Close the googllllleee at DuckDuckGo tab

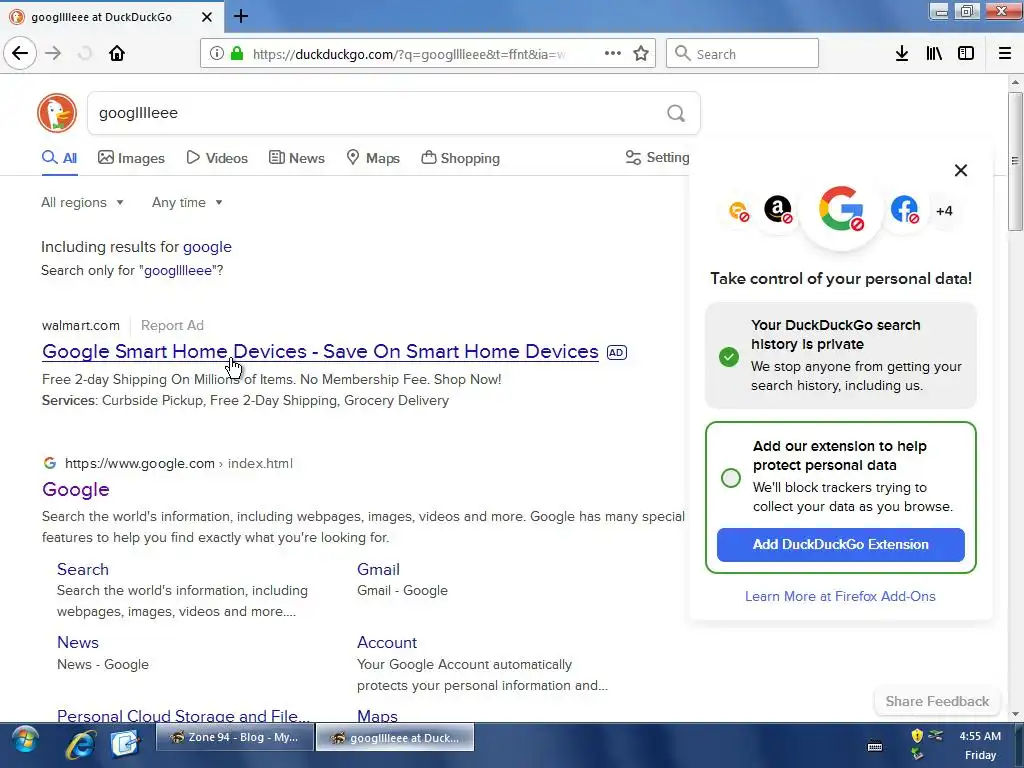pyautogui.click(x=206, y=17)
